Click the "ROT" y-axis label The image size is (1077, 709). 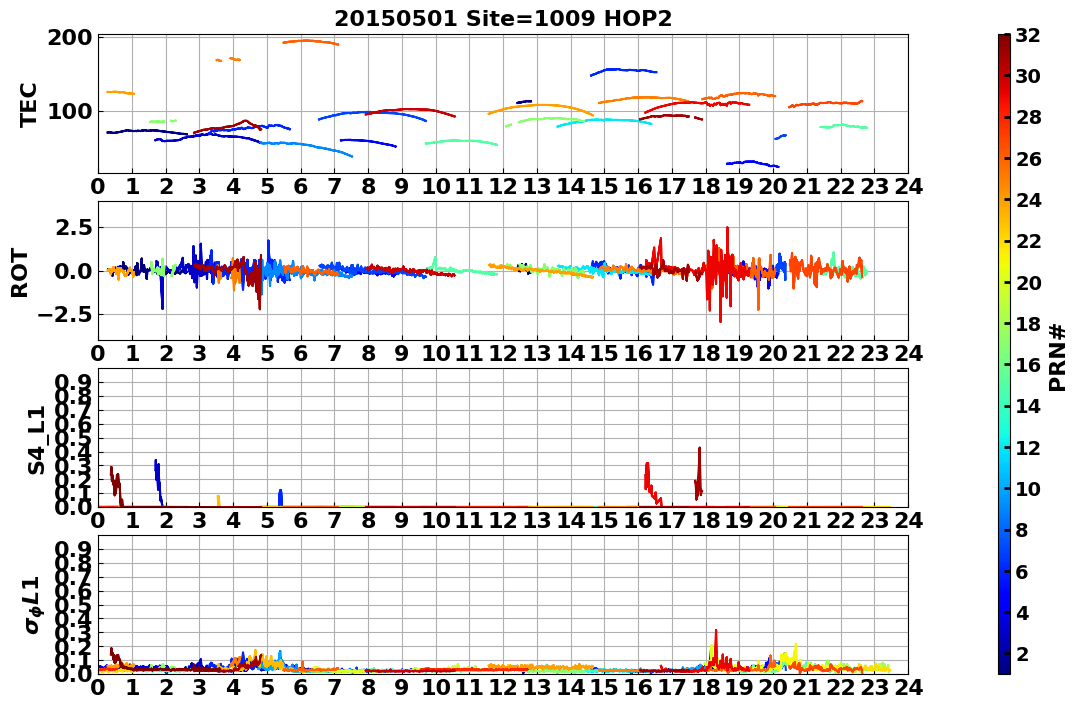(20, 273)
